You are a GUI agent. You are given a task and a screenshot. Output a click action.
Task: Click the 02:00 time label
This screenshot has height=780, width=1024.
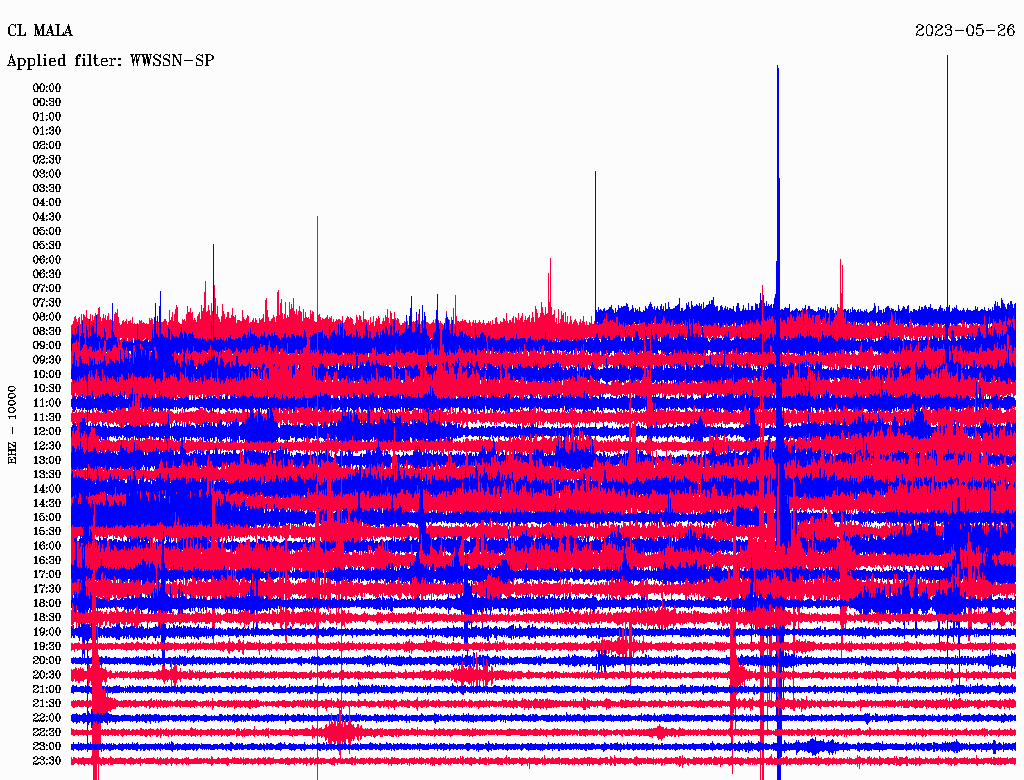47,145
